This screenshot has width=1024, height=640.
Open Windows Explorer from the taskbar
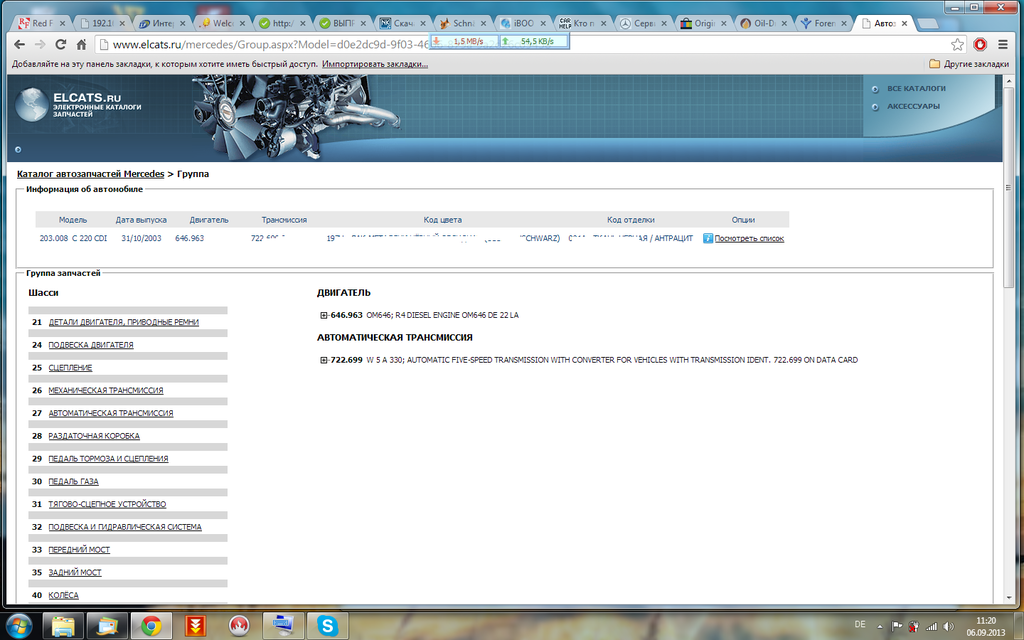[63, 625]
